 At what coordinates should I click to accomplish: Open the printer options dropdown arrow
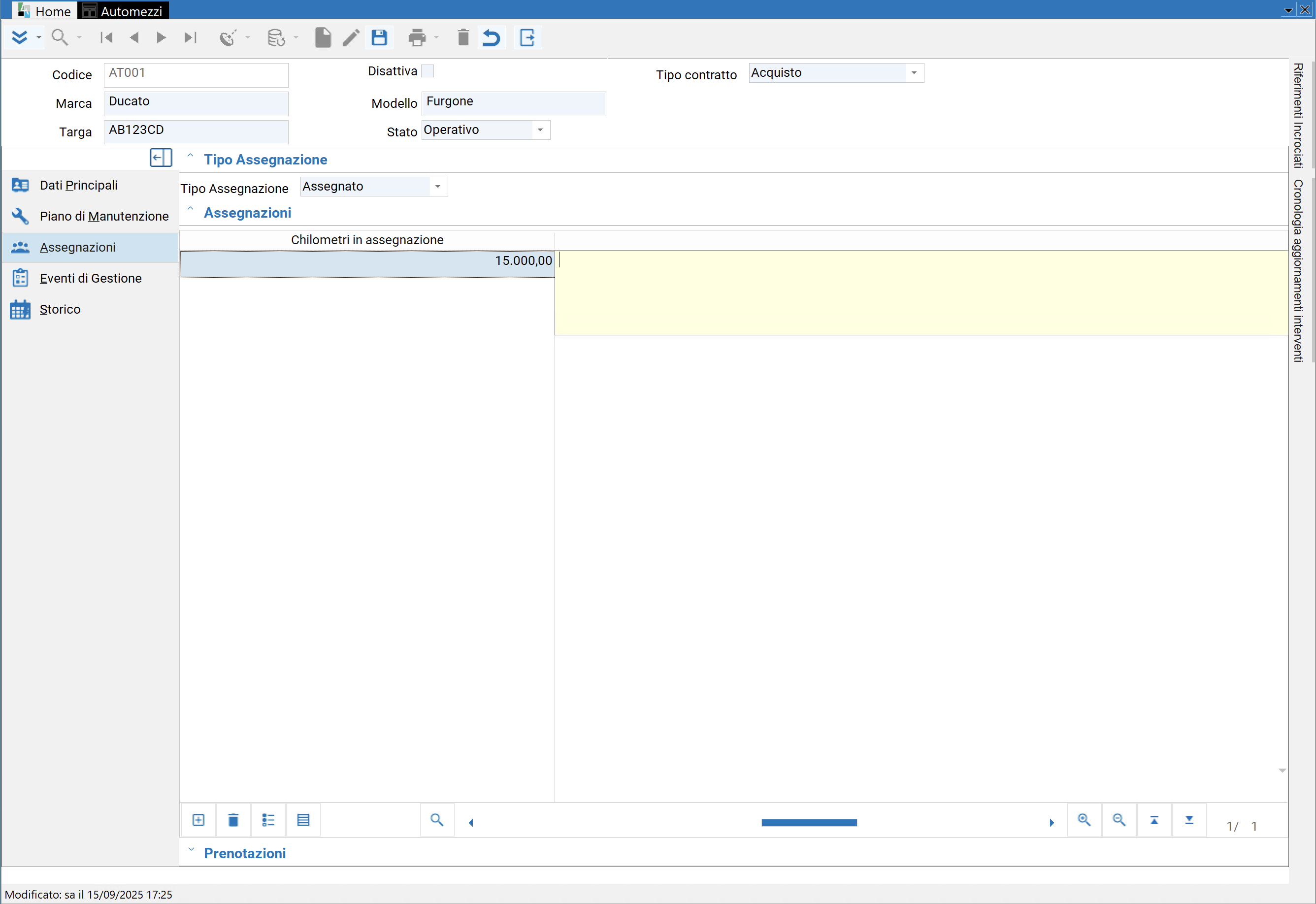tap(436, 37)
